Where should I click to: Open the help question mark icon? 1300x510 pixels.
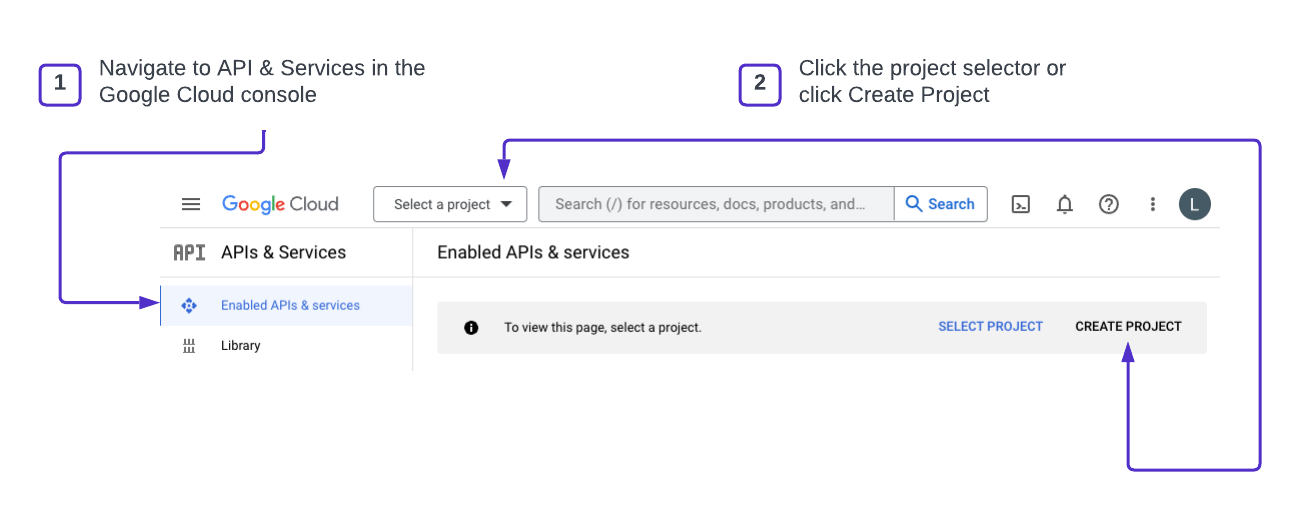click(1108, 204)
